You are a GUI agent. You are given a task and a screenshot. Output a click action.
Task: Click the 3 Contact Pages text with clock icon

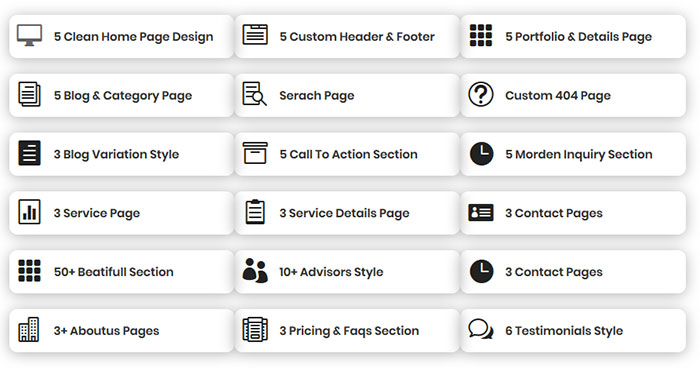(x=554, y=272)
